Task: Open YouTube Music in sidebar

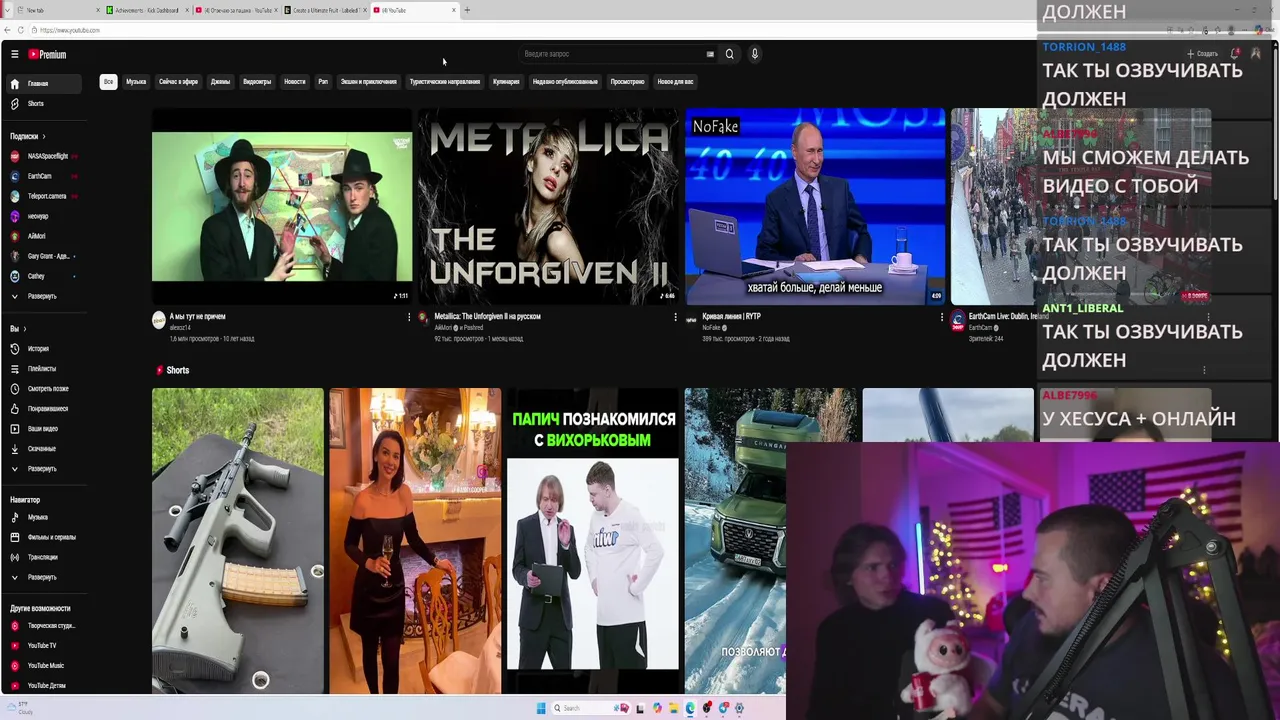Action: (x=43, y=666)
